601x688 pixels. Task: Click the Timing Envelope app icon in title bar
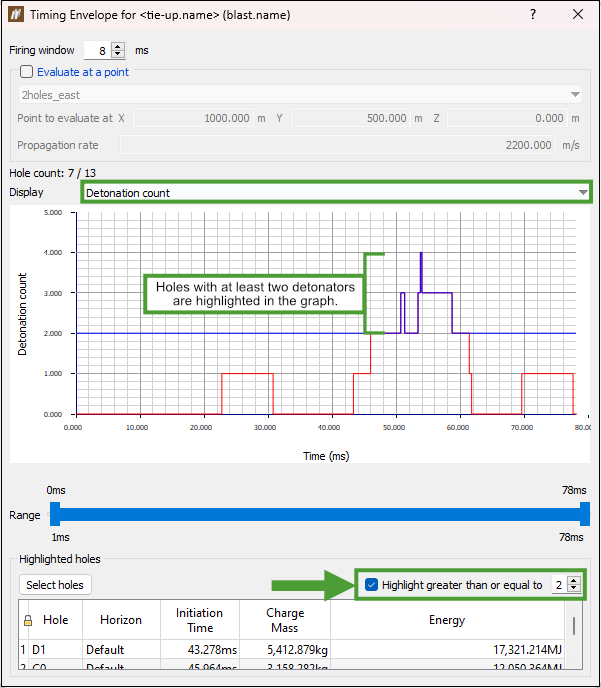16,15
